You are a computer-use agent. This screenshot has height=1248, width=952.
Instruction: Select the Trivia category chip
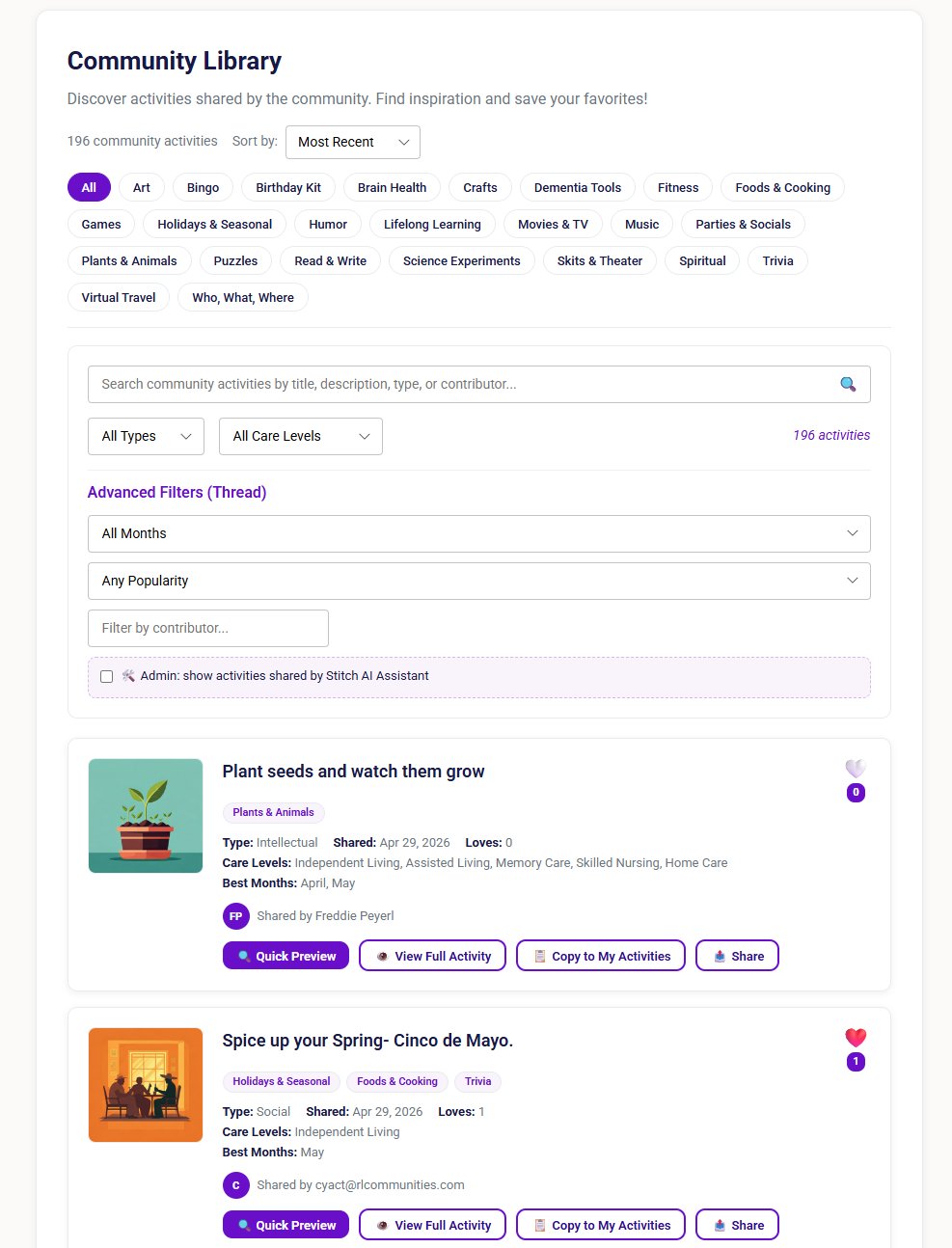click(x=777, y=260)
